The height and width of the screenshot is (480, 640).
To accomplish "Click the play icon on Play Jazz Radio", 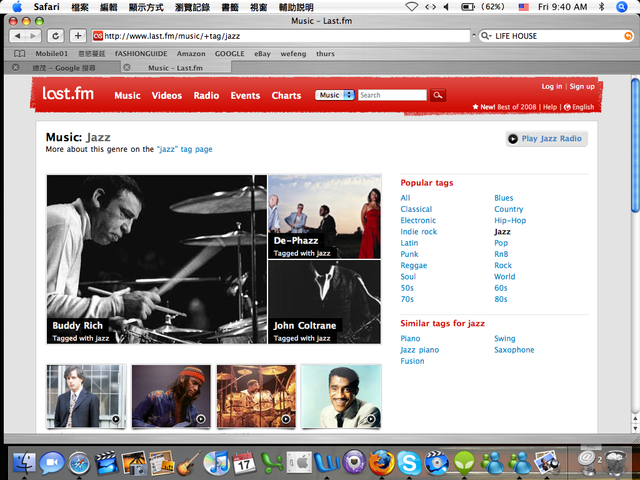I will click(x=513, y=139).
